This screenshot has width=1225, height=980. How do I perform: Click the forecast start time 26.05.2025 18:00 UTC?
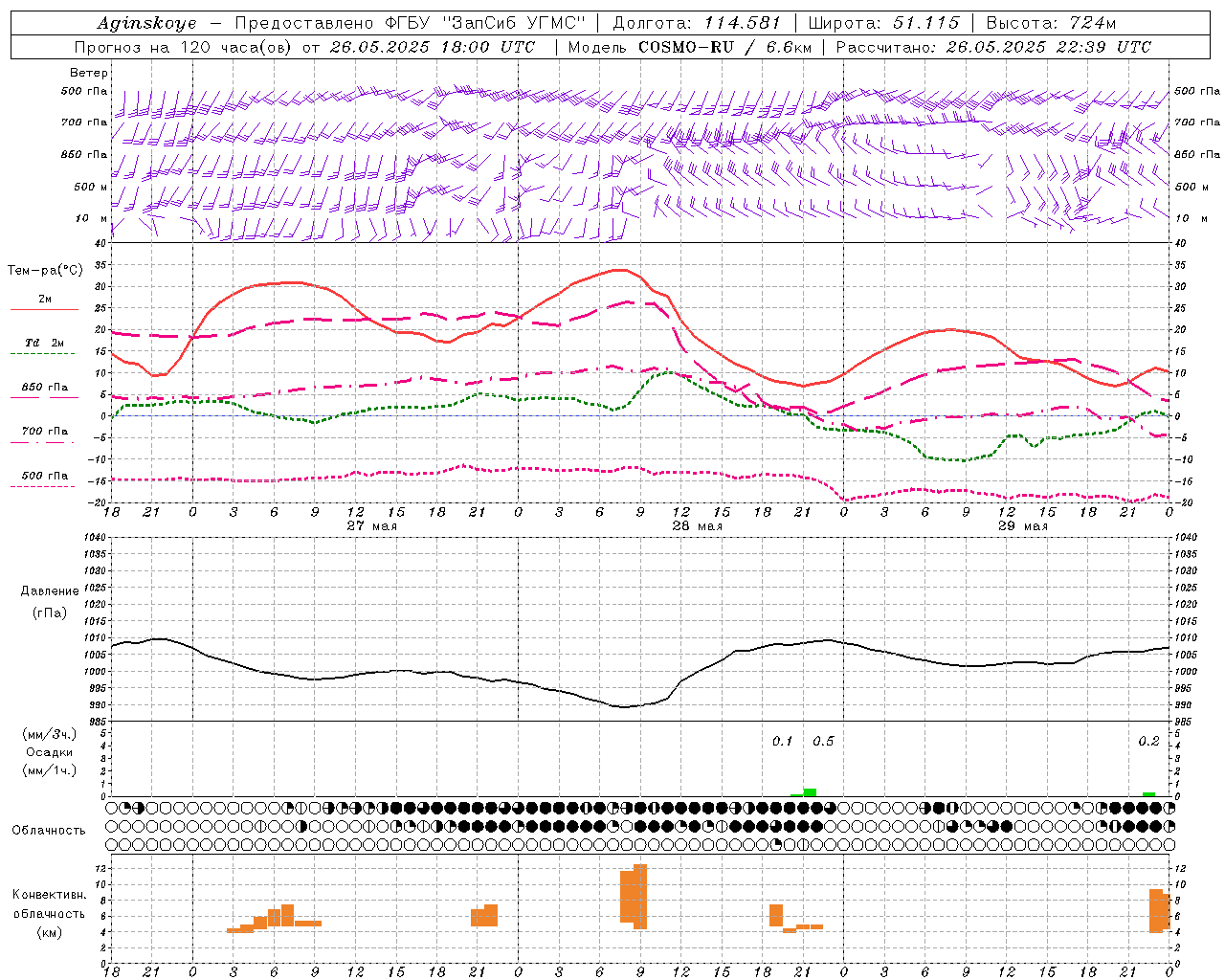(433, 47)
